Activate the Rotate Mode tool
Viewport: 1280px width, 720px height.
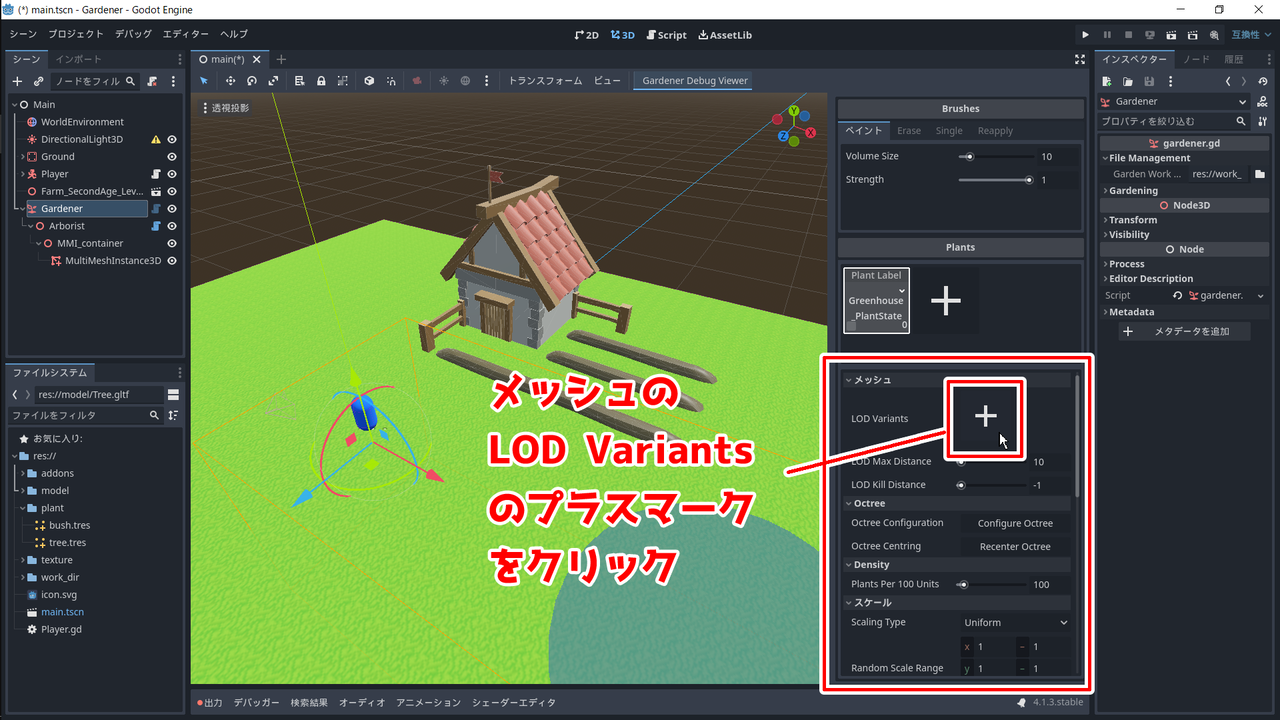[252, 81]
